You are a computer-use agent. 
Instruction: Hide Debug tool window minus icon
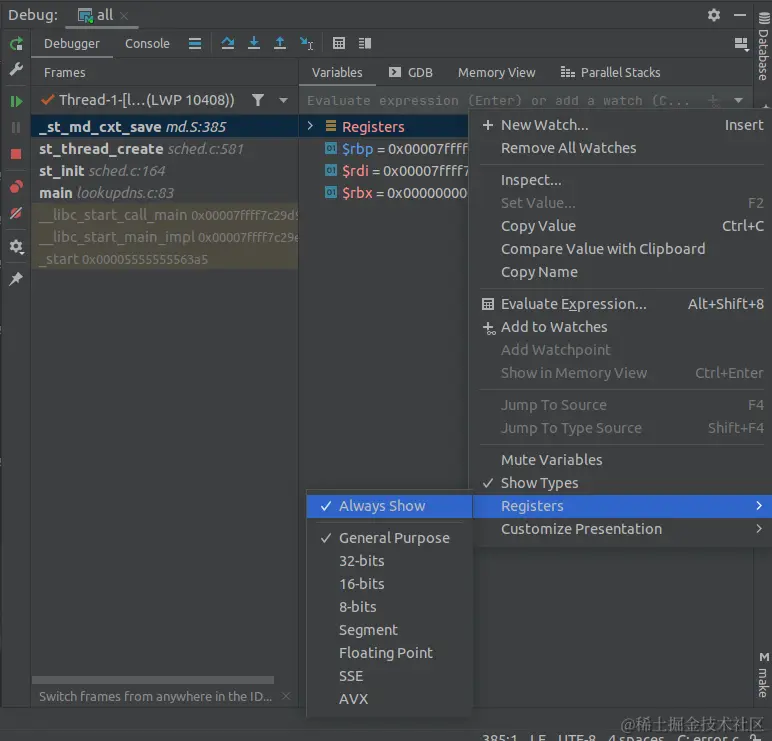click(x=740, y=15)
